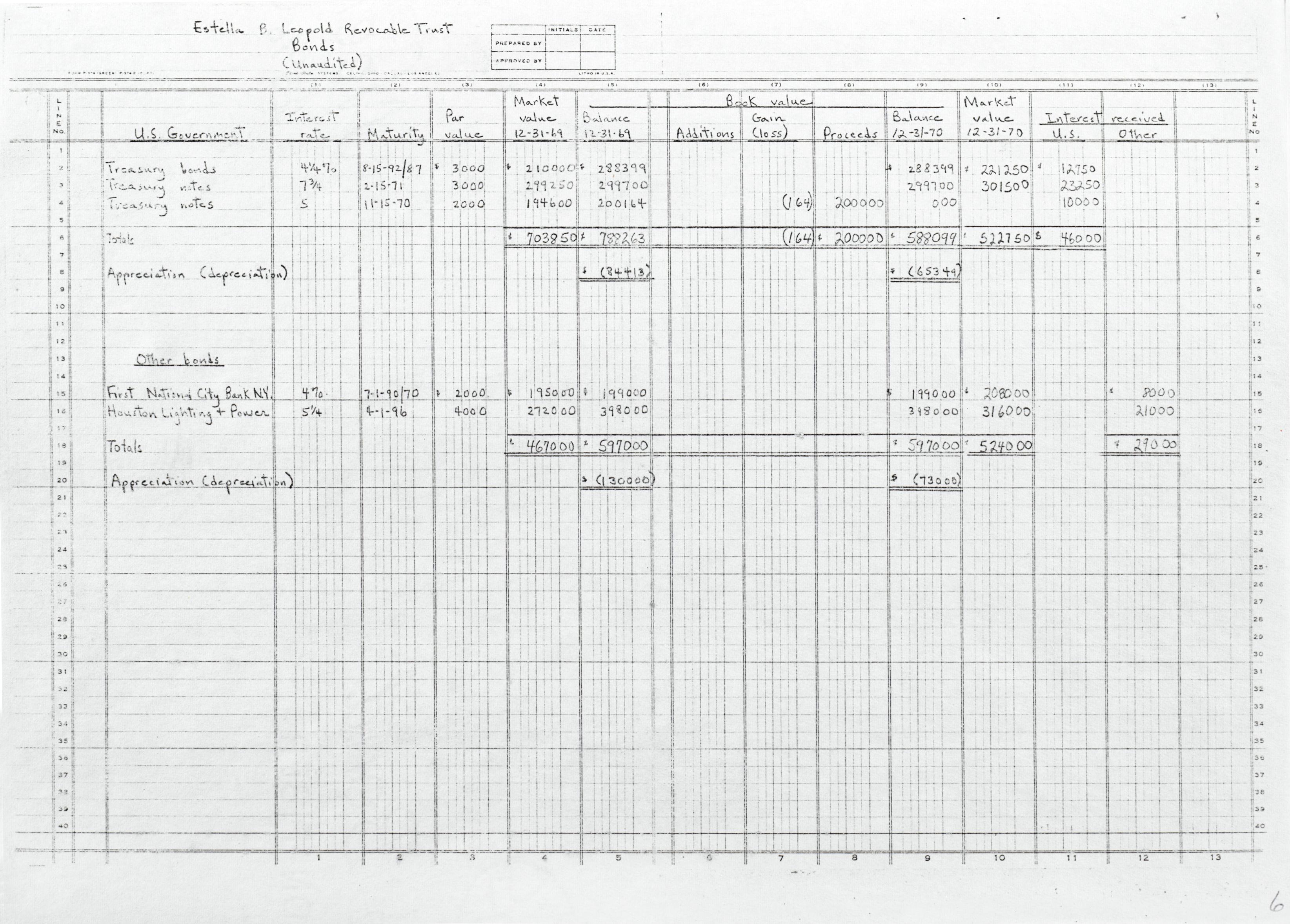Select the 'Other bonds' section heading
The image size is (1290, 924).
tap(177, 360)
